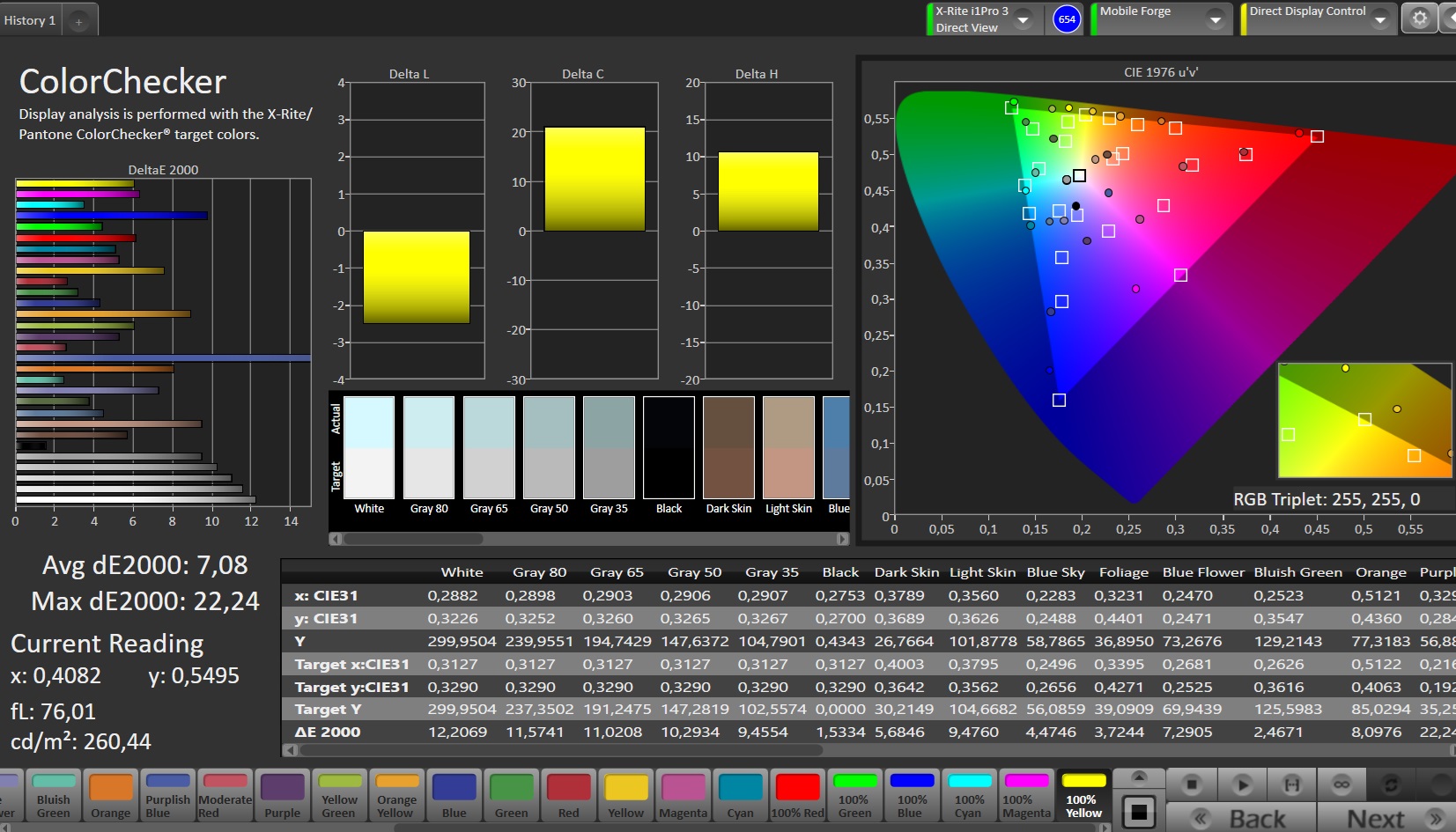1456x832 pixels.
Task: Select the Blue color patch
Action: point(455,796)
